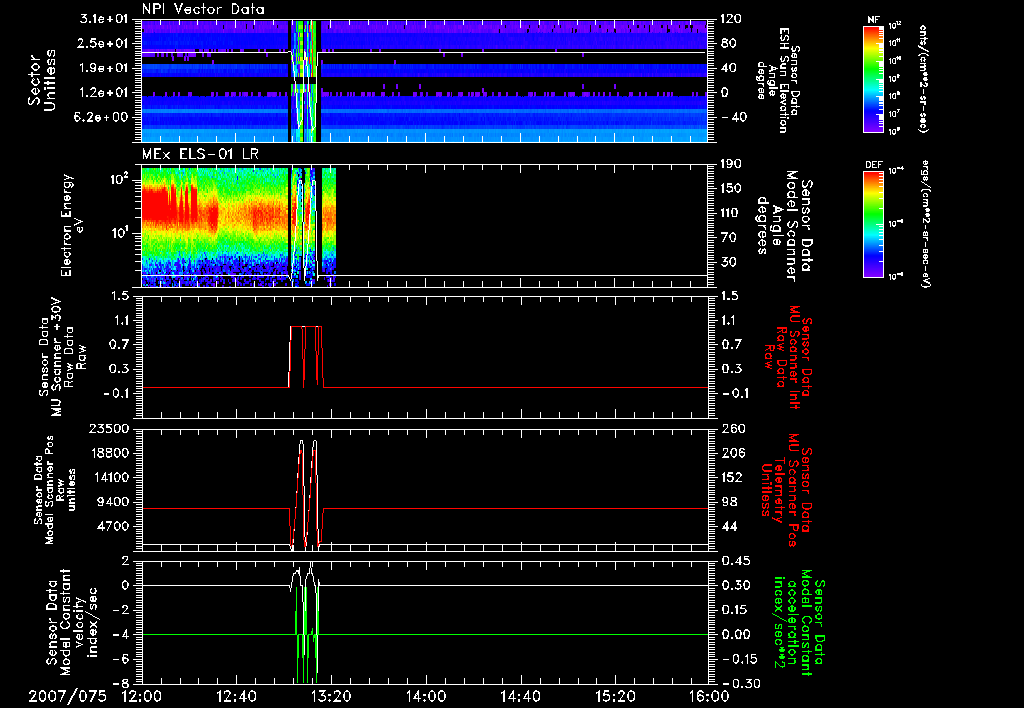Click the 4700 scanner position tick
This screenshot has height=708, width=1024.
pos(113,526)
